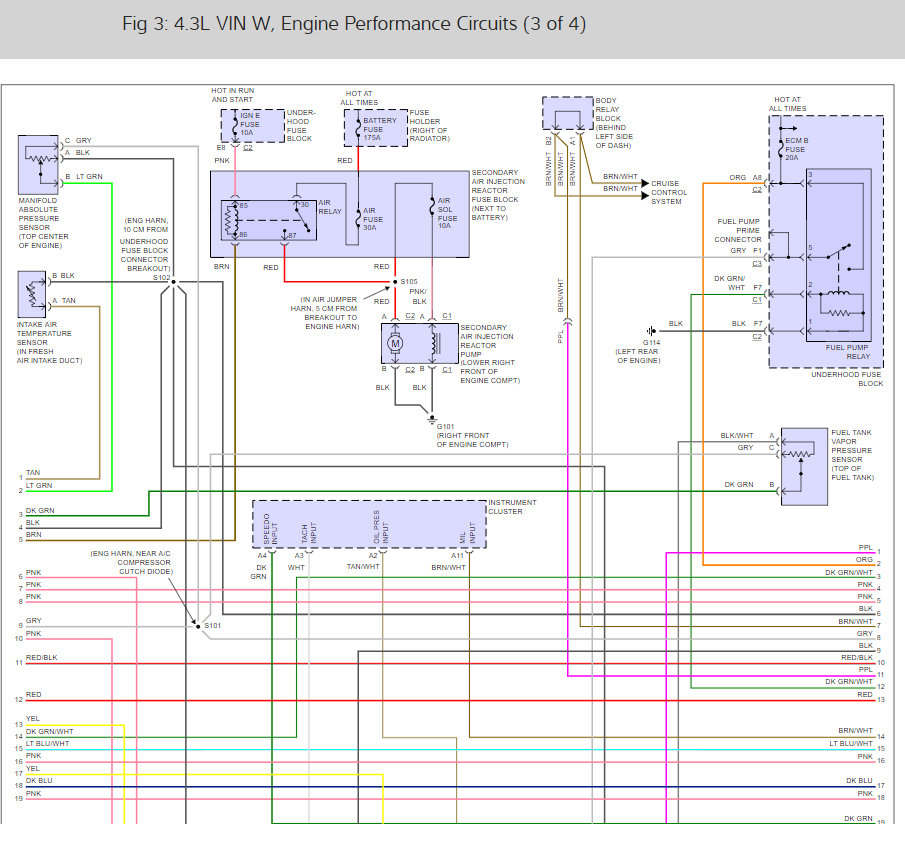Click the "ECM B FUSE 20A" label
The width and height of the screenshot is (905, 844).
point(796,149)
